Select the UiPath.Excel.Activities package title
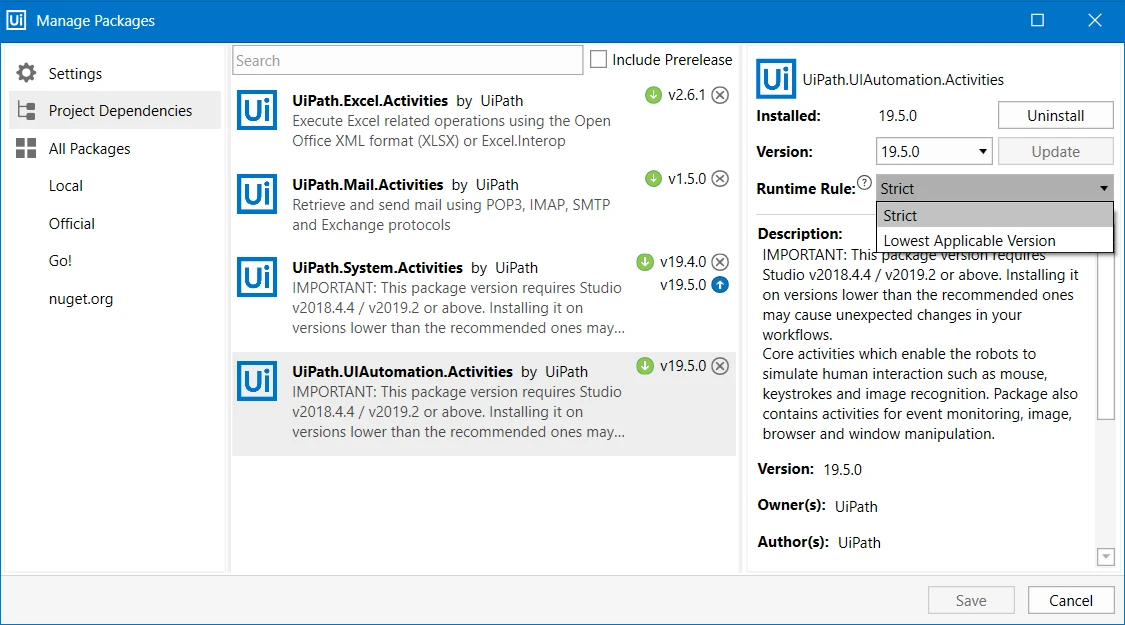 pos(369,100)
